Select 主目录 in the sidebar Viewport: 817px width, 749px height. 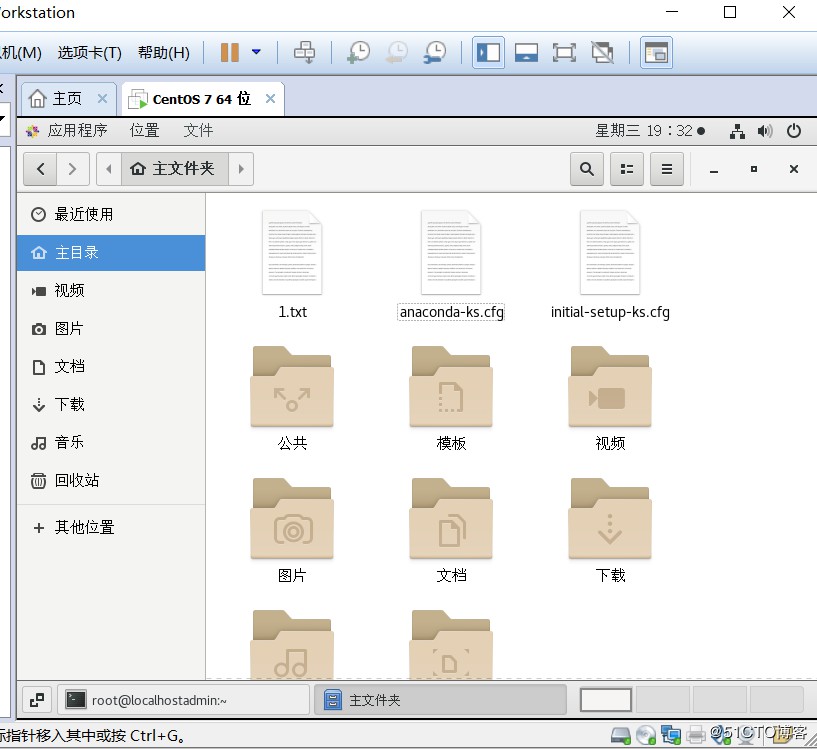(111, 253)
